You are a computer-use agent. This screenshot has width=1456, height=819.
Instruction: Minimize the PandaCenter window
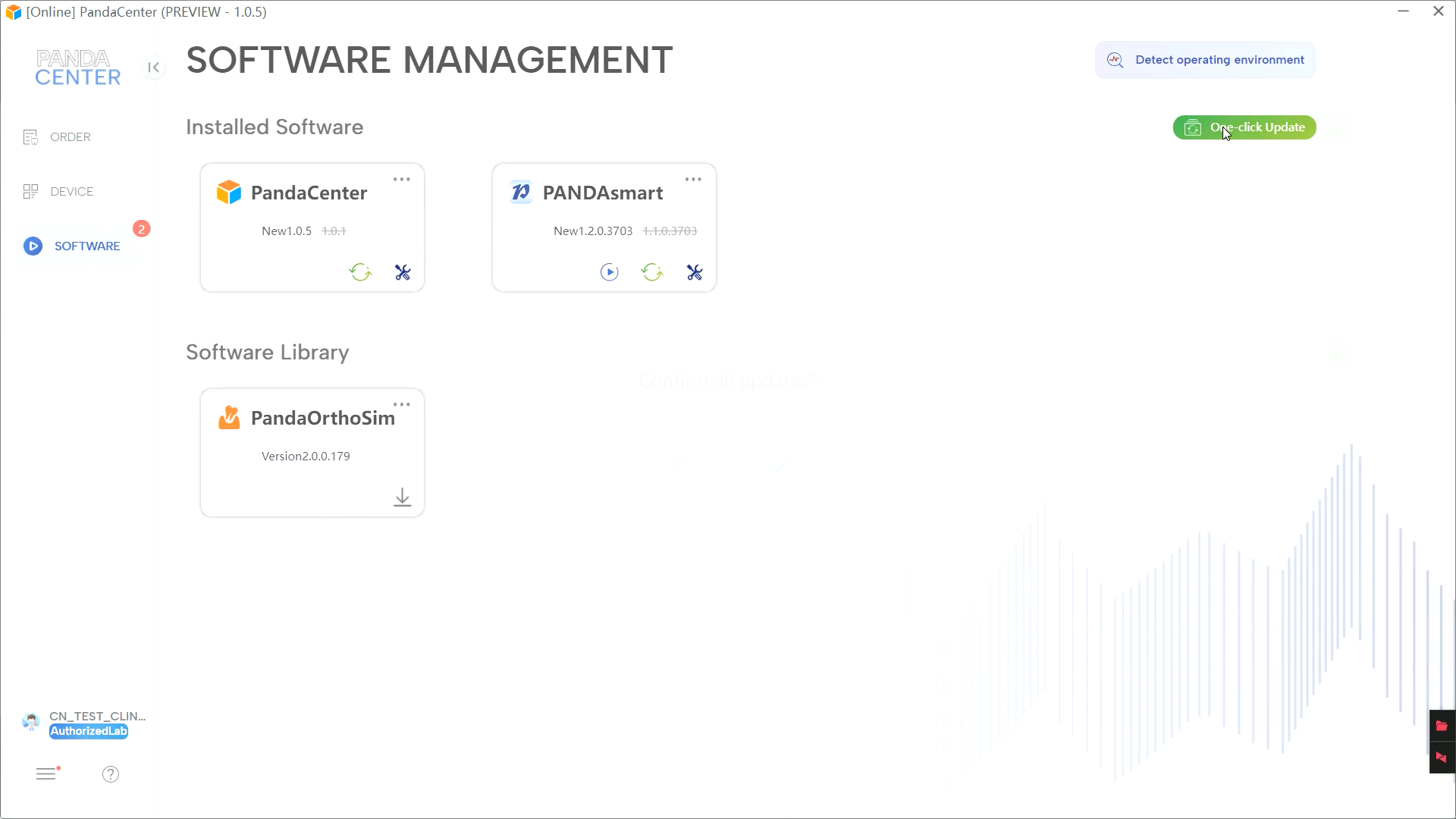pyautogui.click(x=1404, y=11)
